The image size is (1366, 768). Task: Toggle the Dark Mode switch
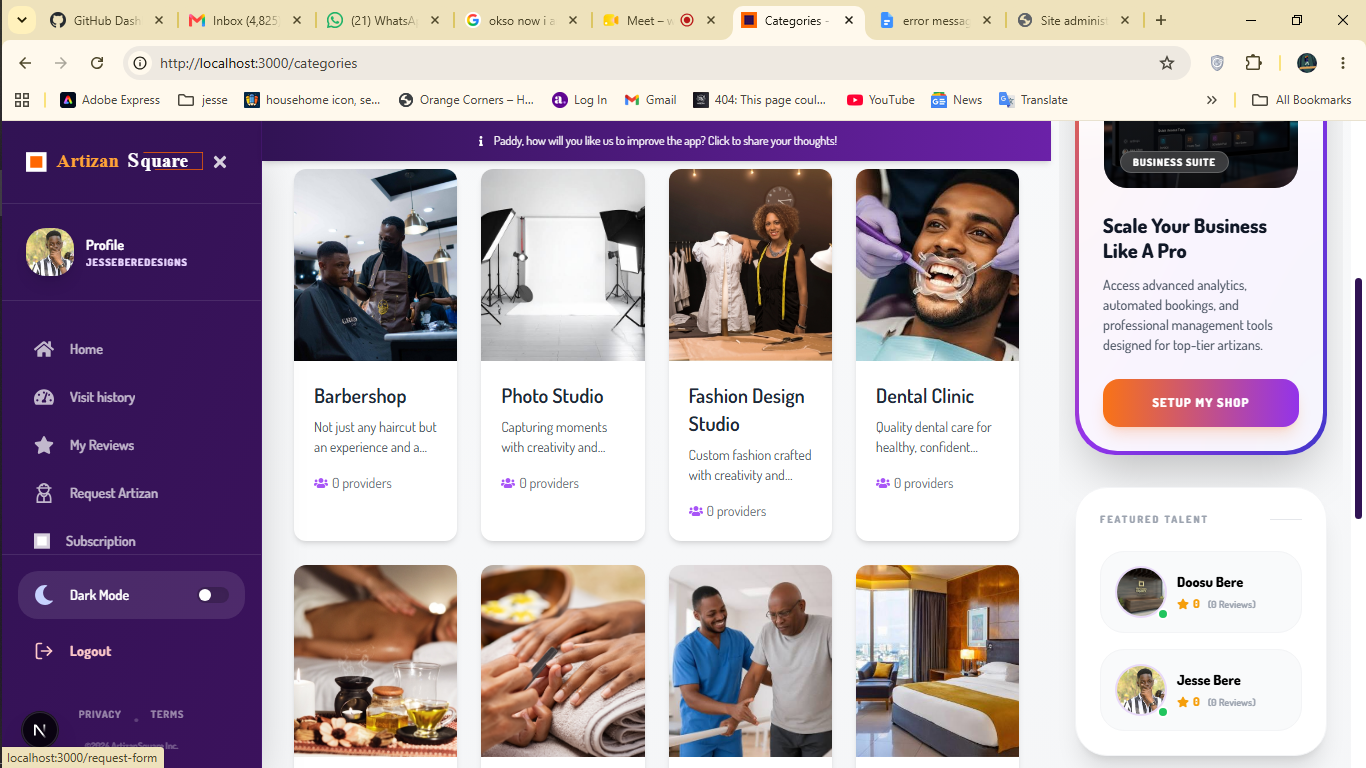coord(212,595)
